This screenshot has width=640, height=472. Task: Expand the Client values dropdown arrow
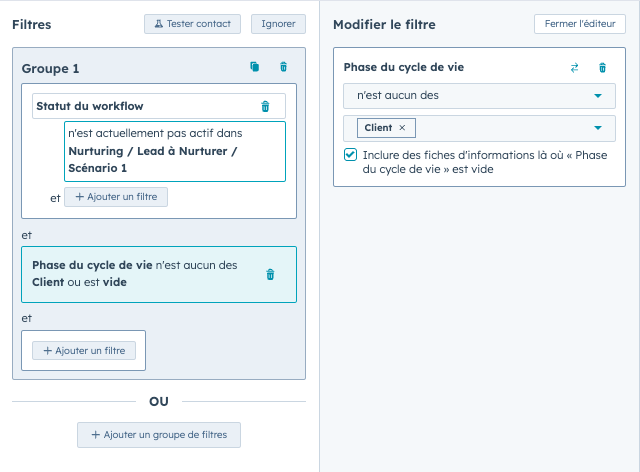click(x=598, y=128)
